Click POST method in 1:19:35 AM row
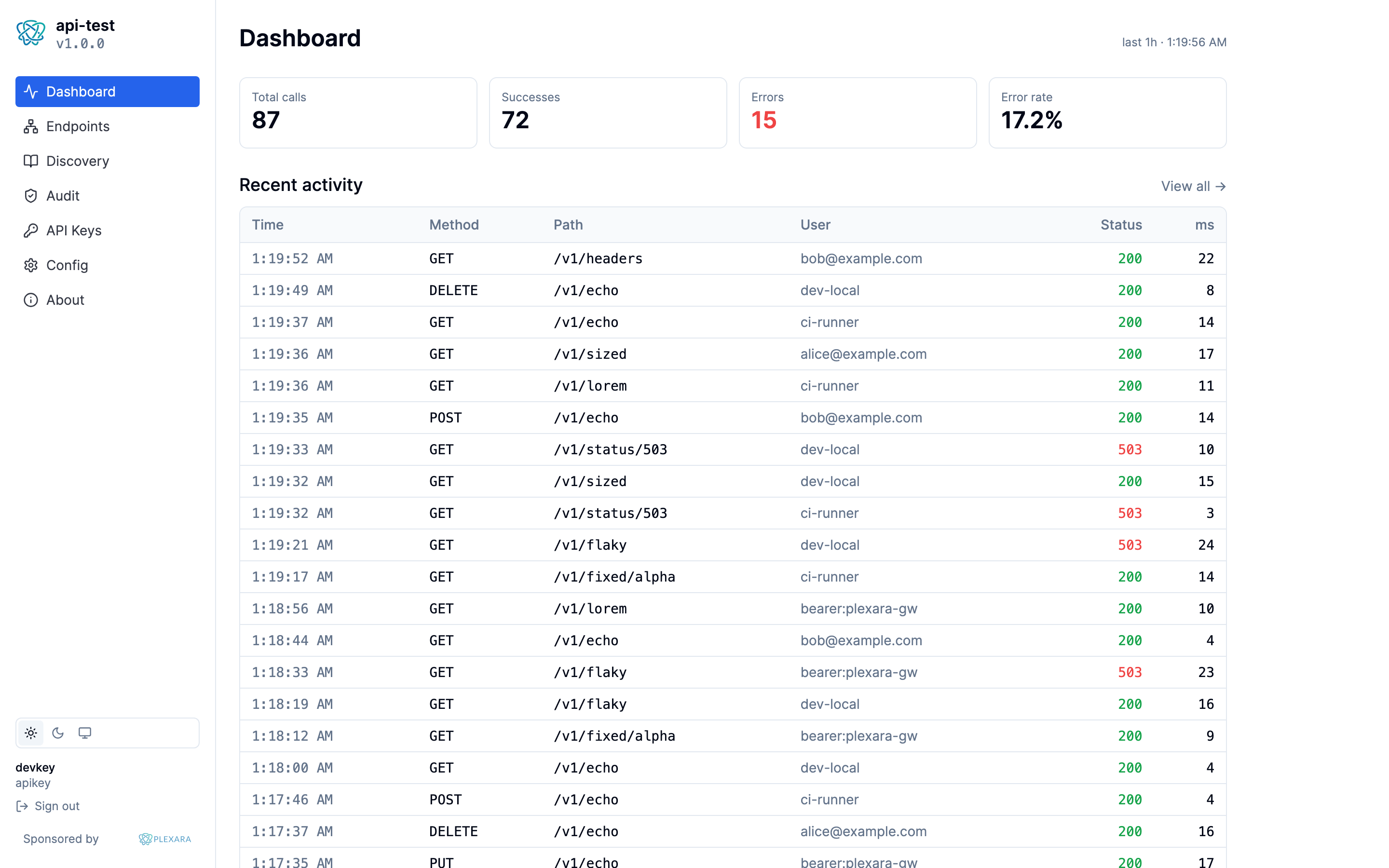This screenshot has width=1389, height=868. (446, 417)
